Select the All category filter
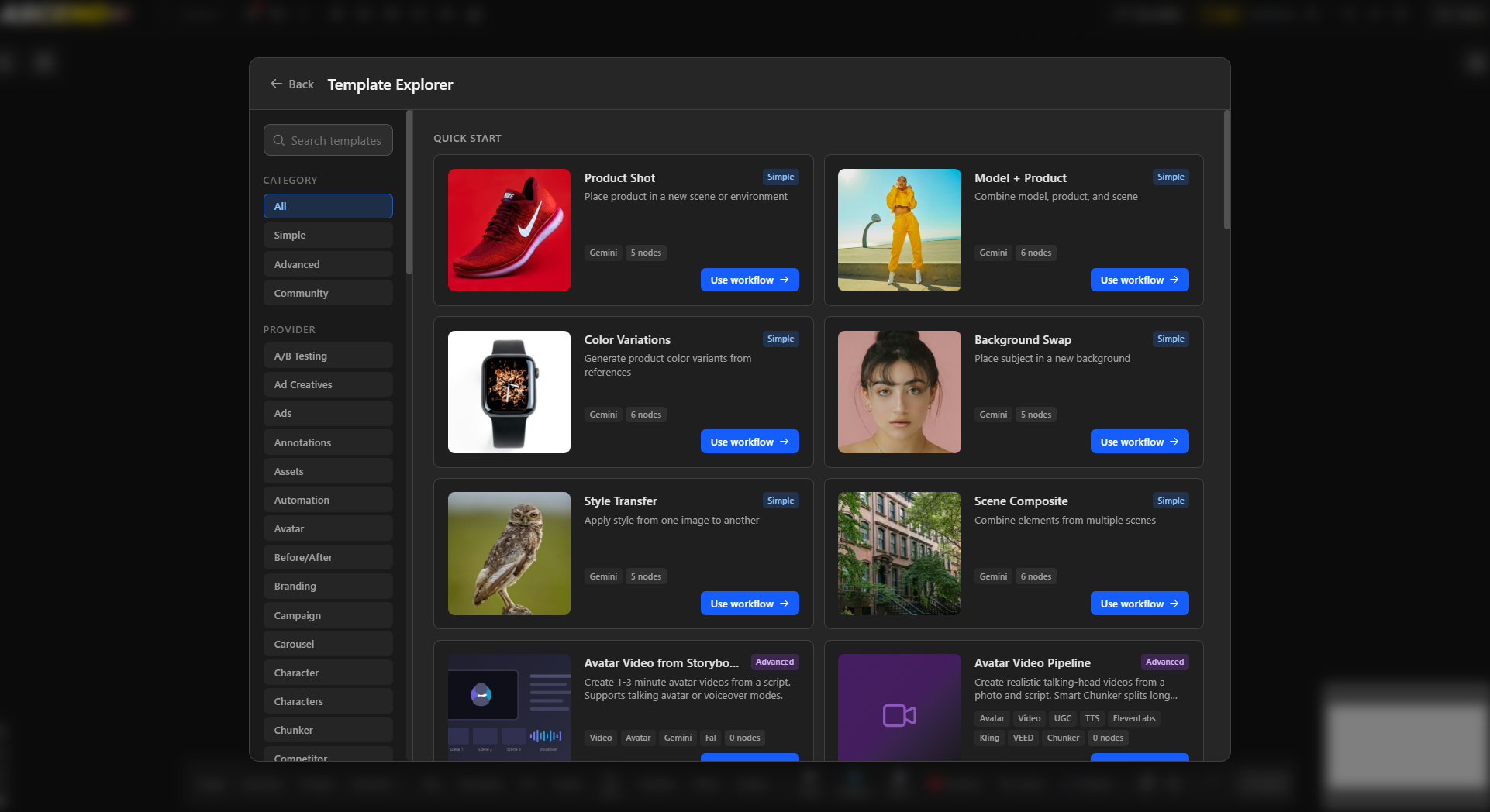 point(328,206)
